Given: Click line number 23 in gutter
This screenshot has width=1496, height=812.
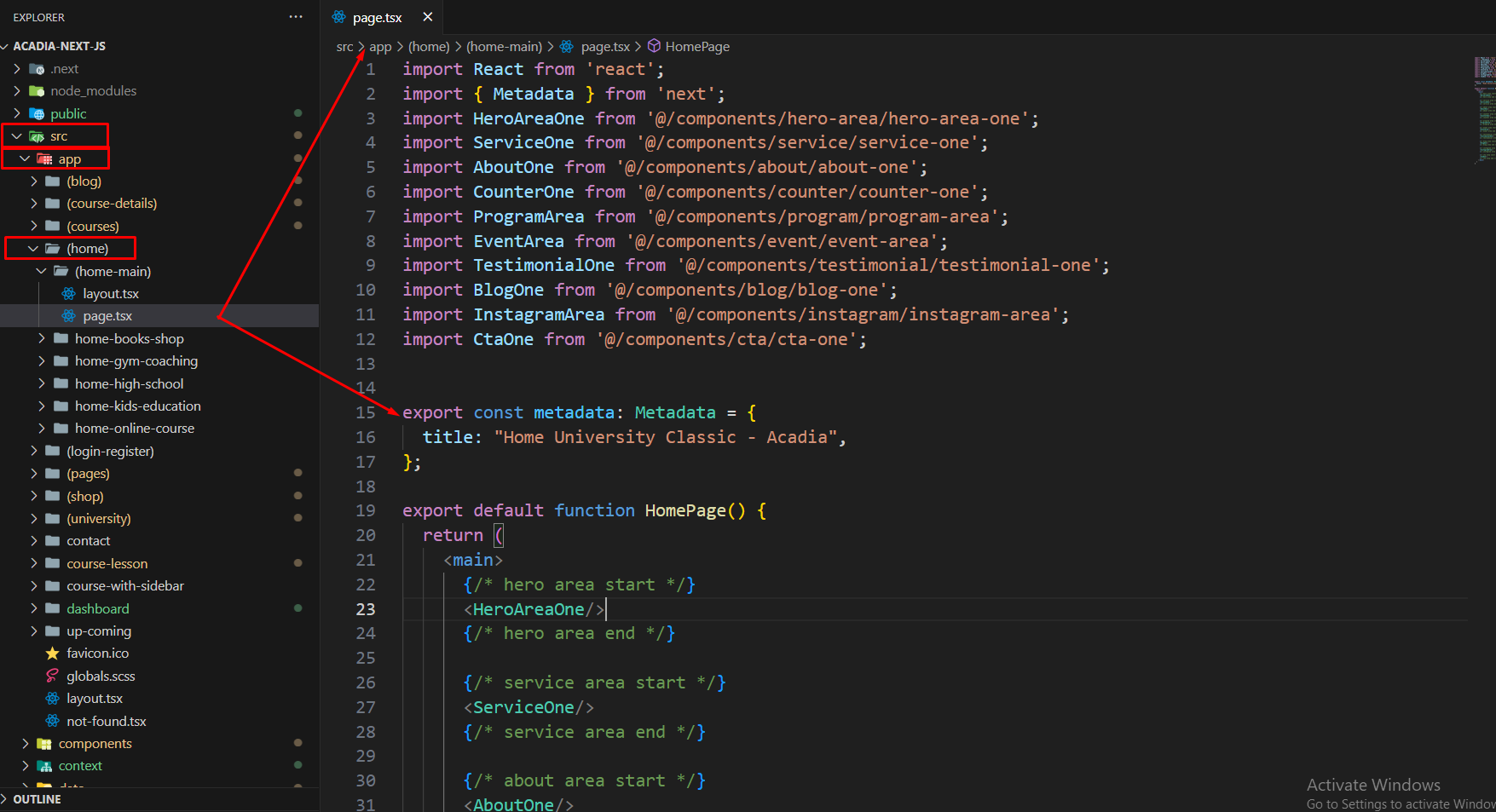Looking at the screenshot, I should pos(366,609).
